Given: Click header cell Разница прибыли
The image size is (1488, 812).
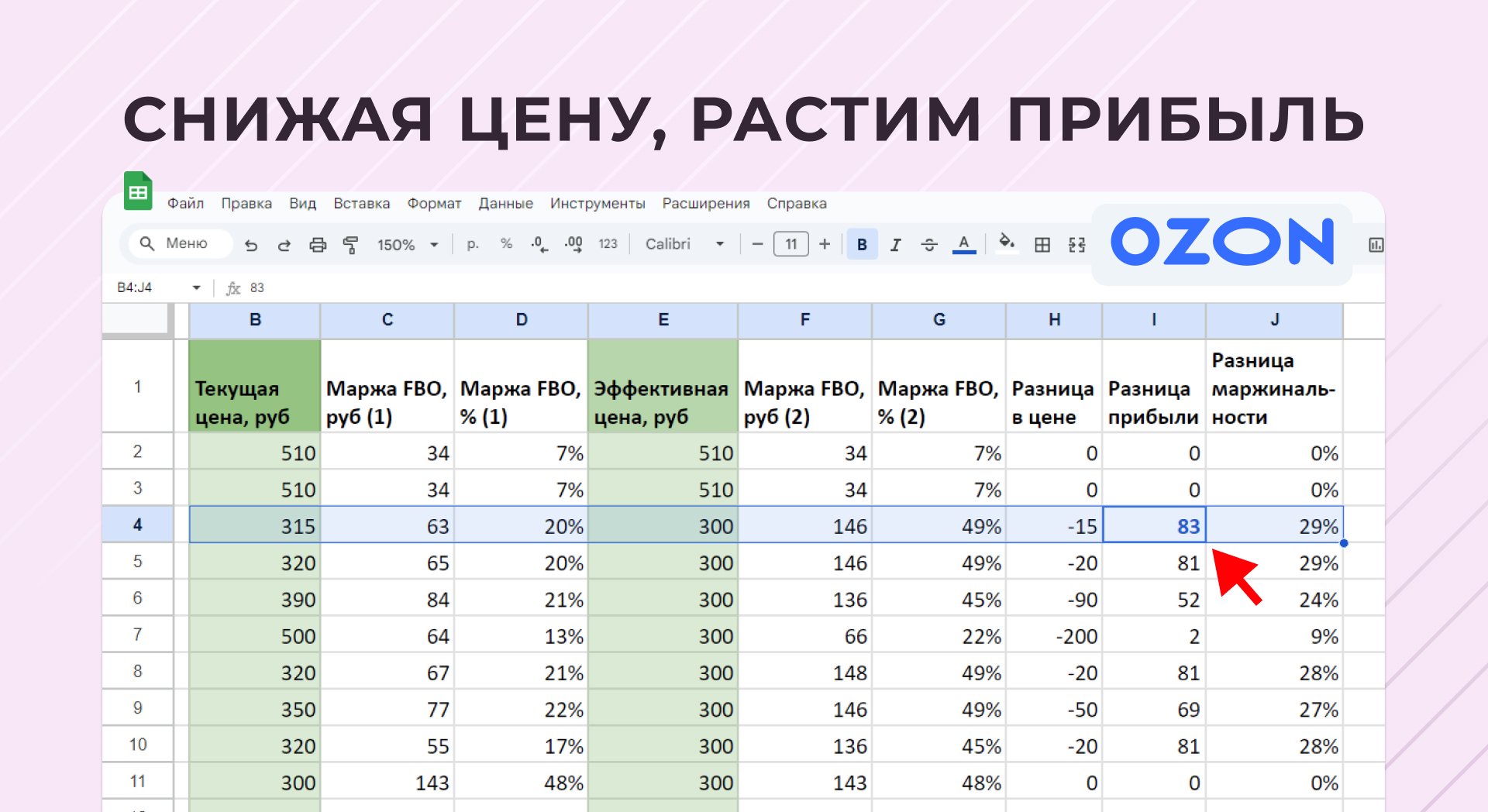Looking at the screenshot, I should 1154,386.
